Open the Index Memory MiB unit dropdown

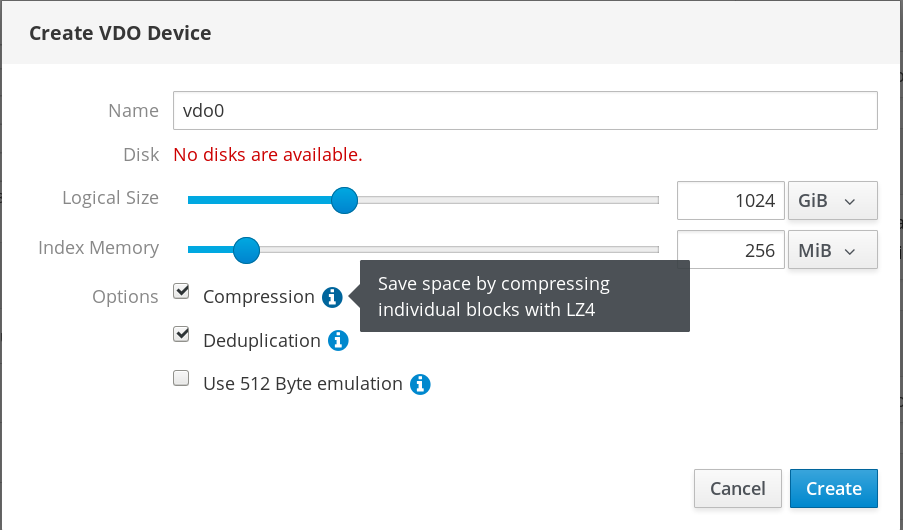[x=833, y=250]
